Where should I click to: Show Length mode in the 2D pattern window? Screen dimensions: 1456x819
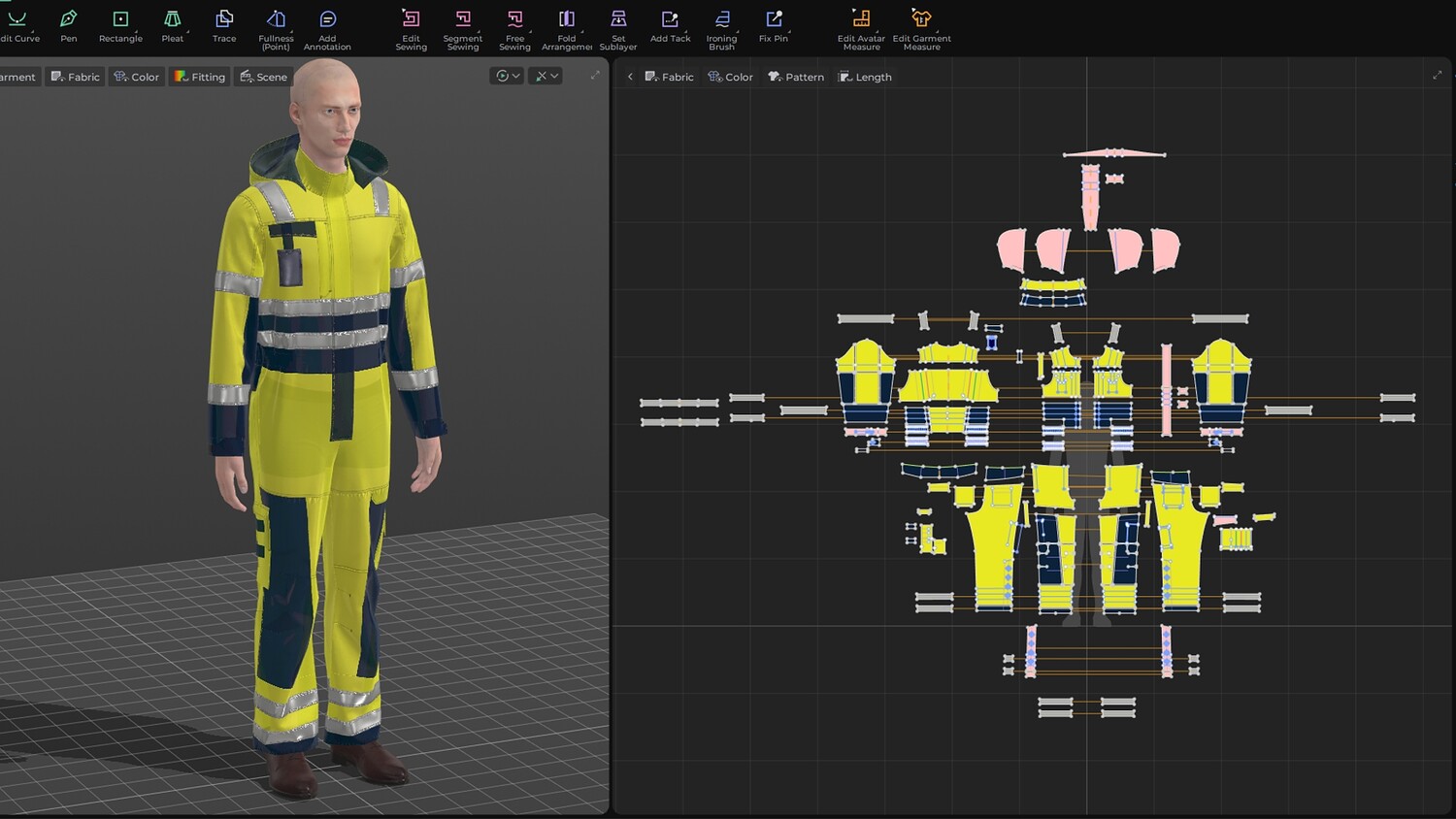click(x=865, y=77)
